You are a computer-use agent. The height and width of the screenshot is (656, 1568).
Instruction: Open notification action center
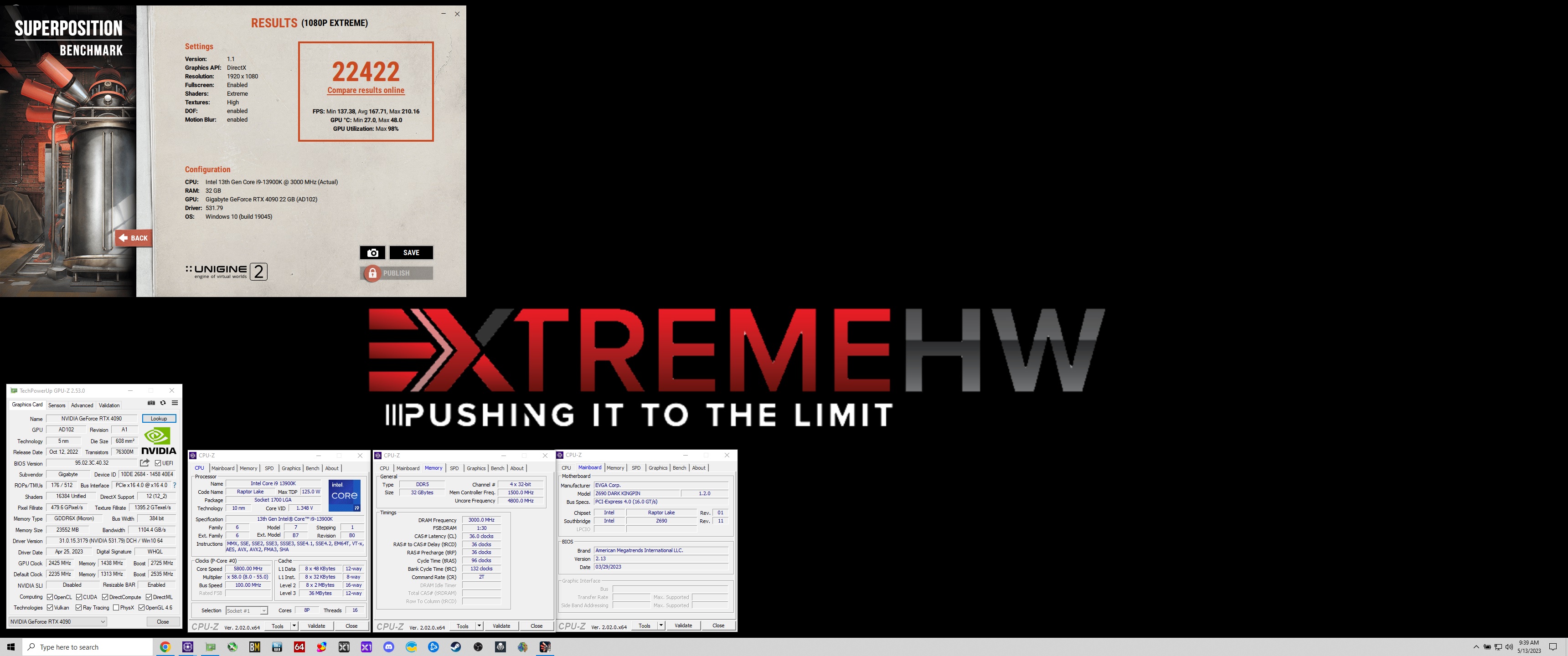[1552, 647]
